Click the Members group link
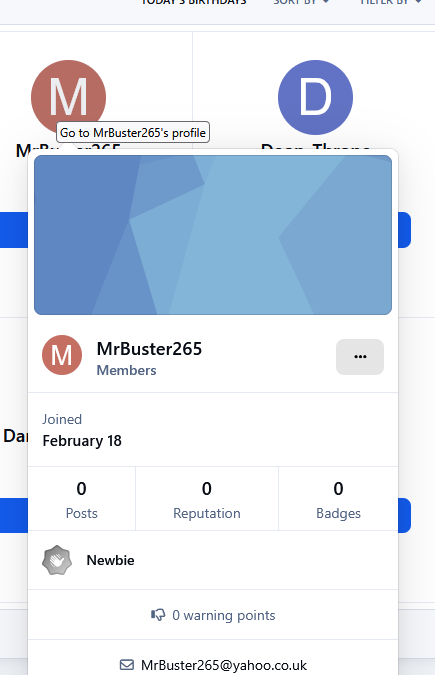Viewport: 435px width, 675px height. 126,370
